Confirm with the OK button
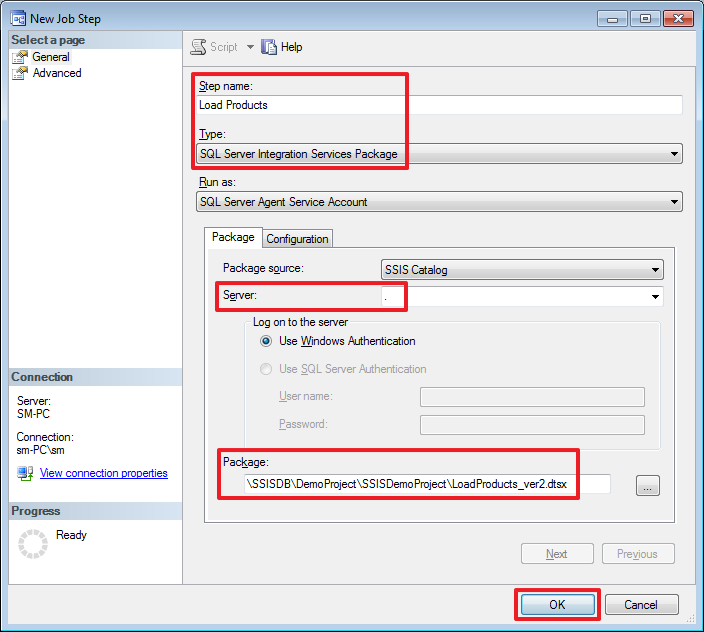This screenshot has width=704, height=632. coord(558,605)
